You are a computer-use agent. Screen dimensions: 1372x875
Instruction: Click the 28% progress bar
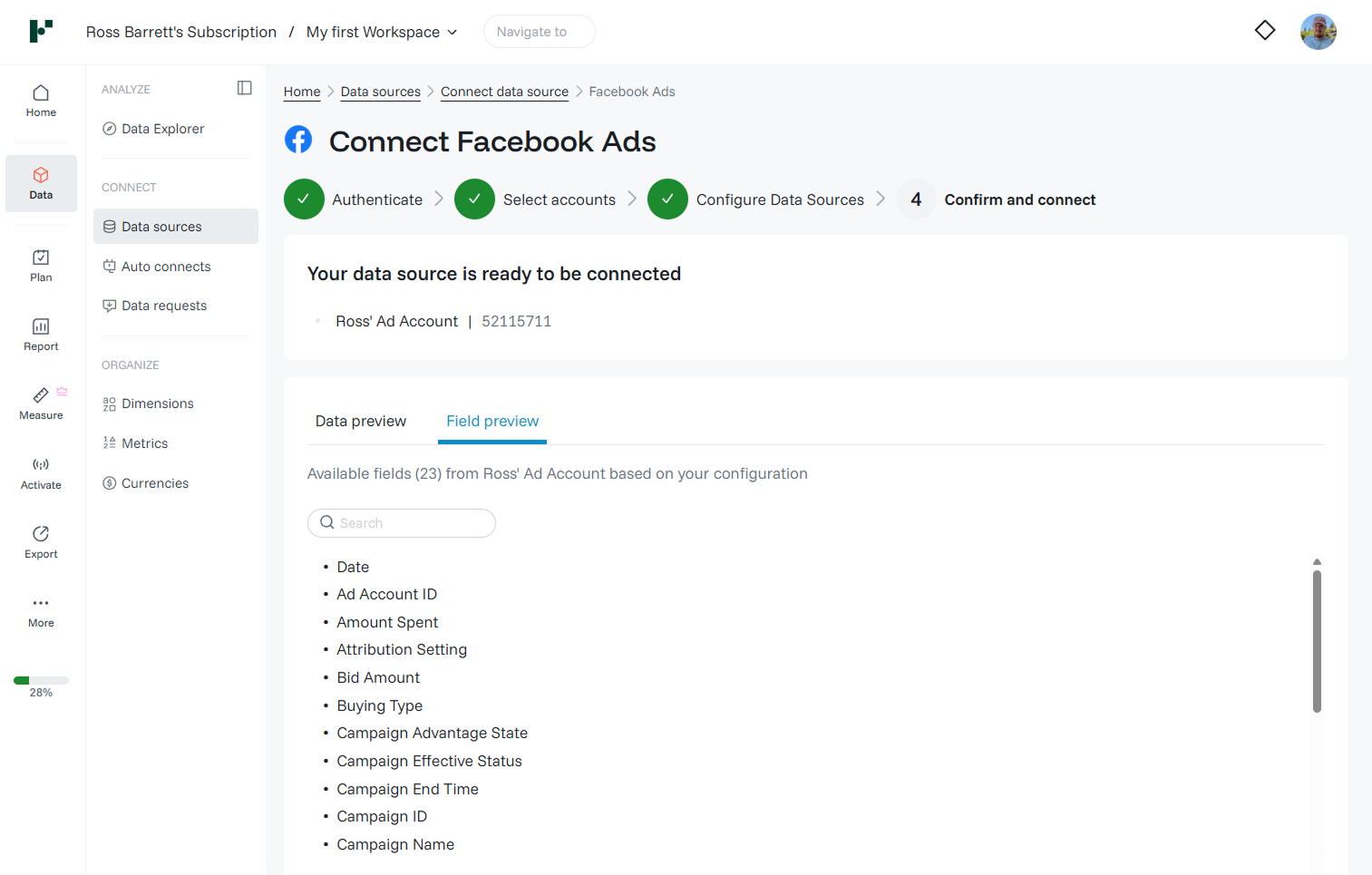click(x=41, y=680)
